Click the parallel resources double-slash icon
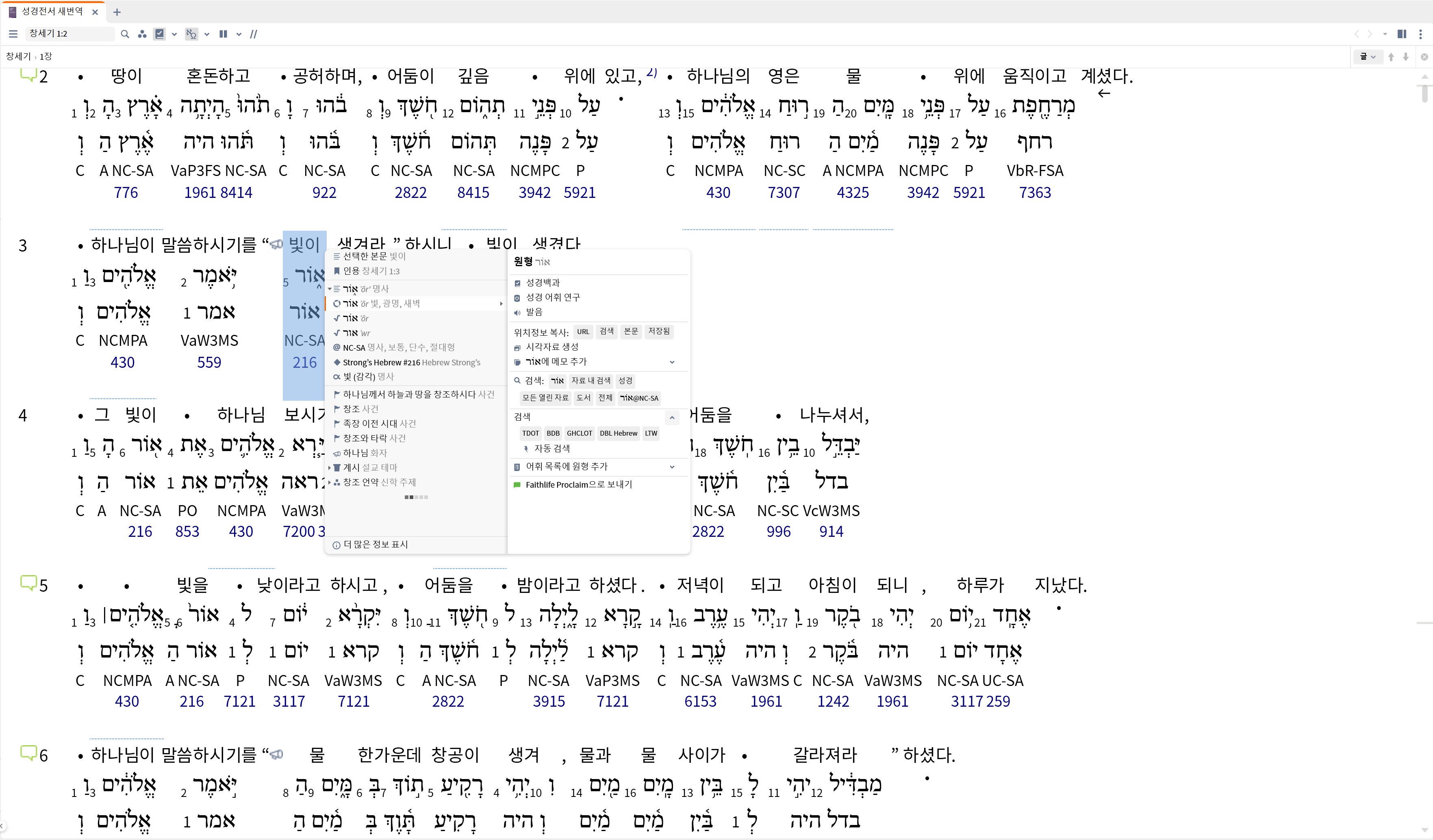This screenshot has width=1433, height=840. click(254, 34)
